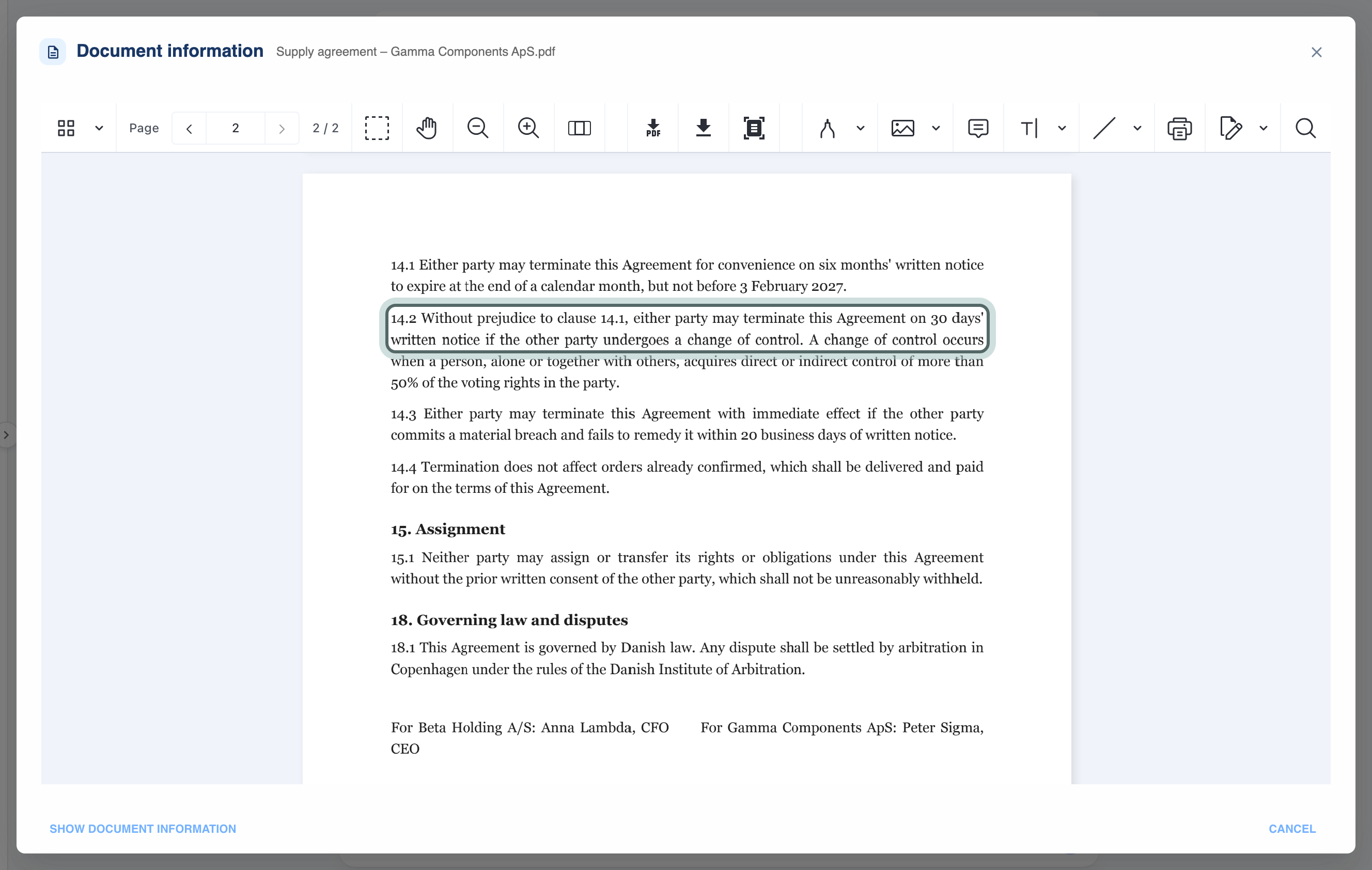
Task: Select the marquee selection tool
Action: click(x=377, y=128)
